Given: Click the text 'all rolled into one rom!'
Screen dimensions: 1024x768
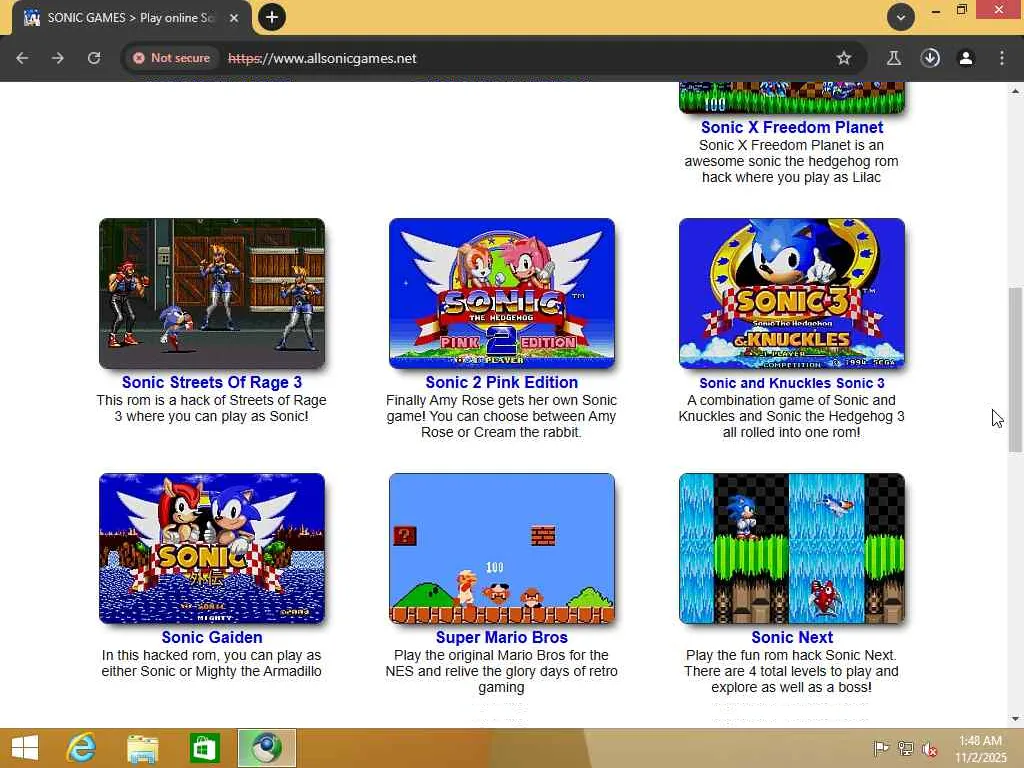Looking at the screenshot, I should pyautogui.click(x=792, y=432).
